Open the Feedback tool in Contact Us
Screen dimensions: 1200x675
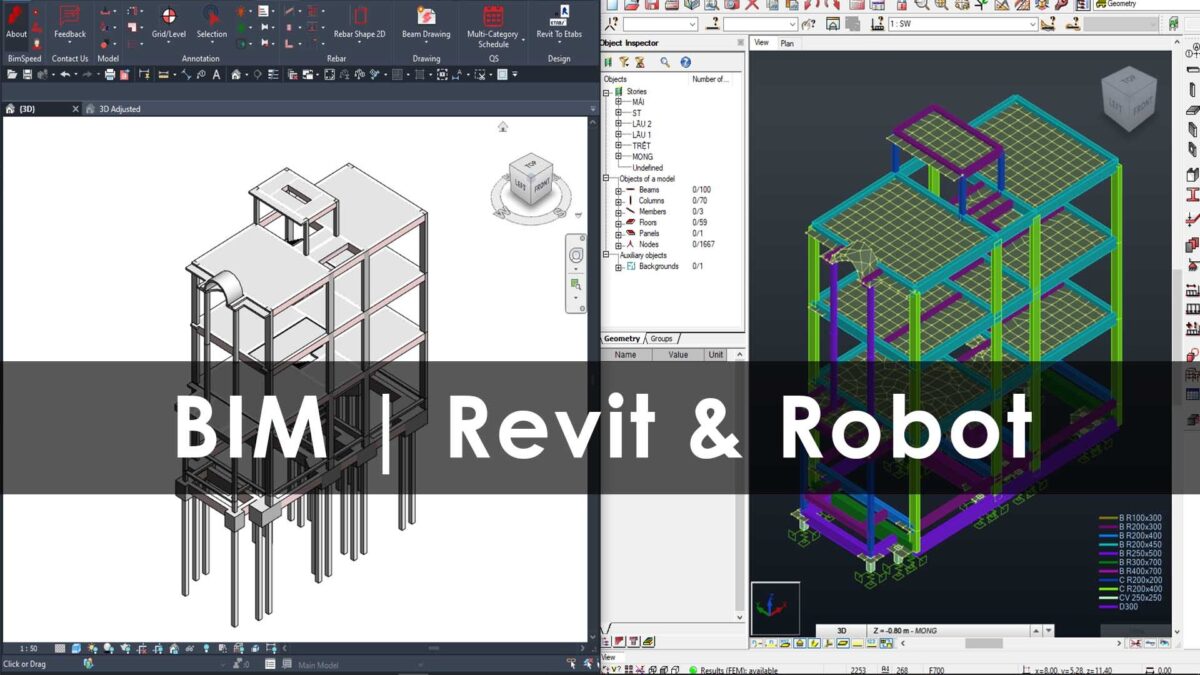pos(70,24)
